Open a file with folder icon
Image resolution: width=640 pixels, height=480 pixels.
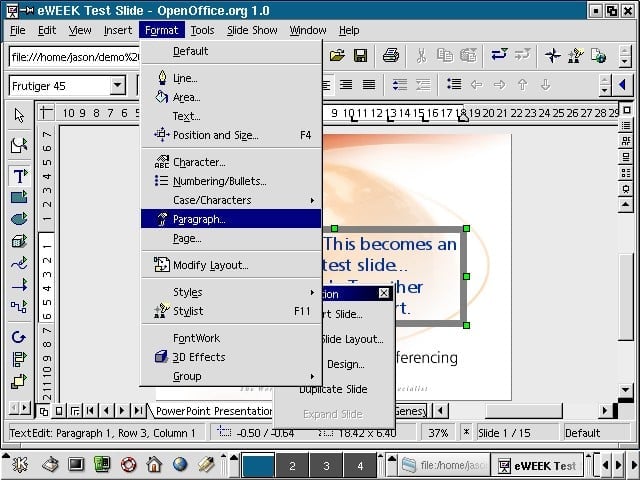337,55
